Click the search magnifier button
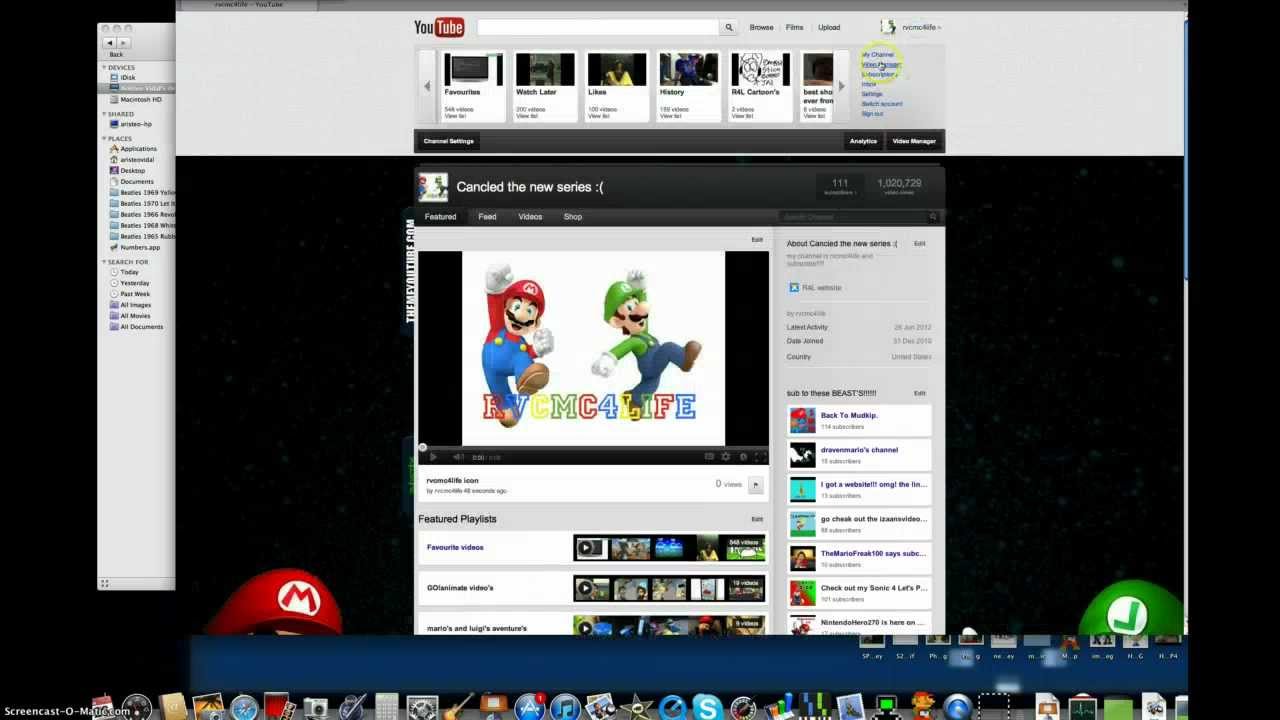Screen dimensions: 1280x720 pyautogui.click(x=729, y=27)
